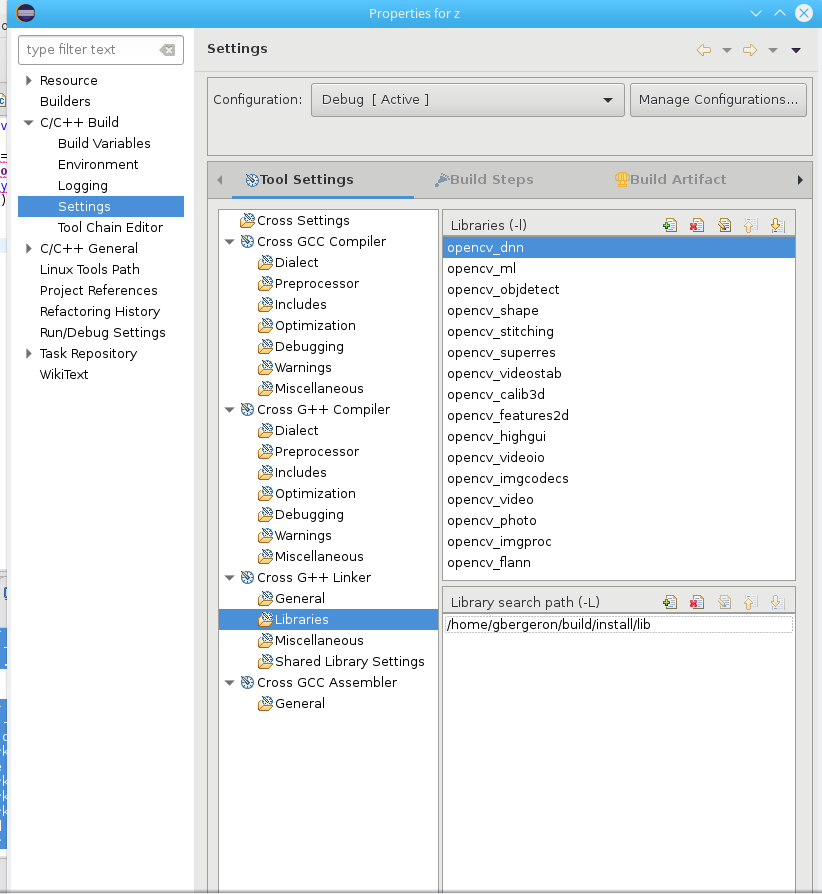Add a new Library search path (-L)
Screen dimensions: 822x894
coord(670,602)
